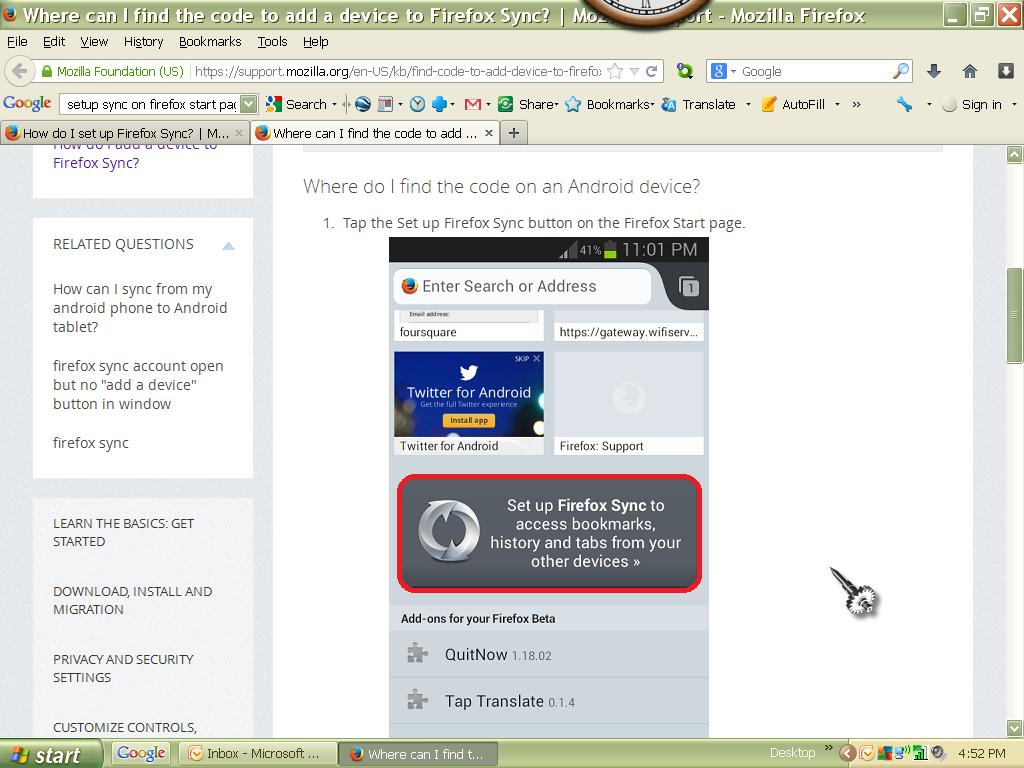This screenshot has width=1024, height=768.
Task: Open the AutoFill dropdown arrow
Action: pyautogui.click(x=837, y=104)
